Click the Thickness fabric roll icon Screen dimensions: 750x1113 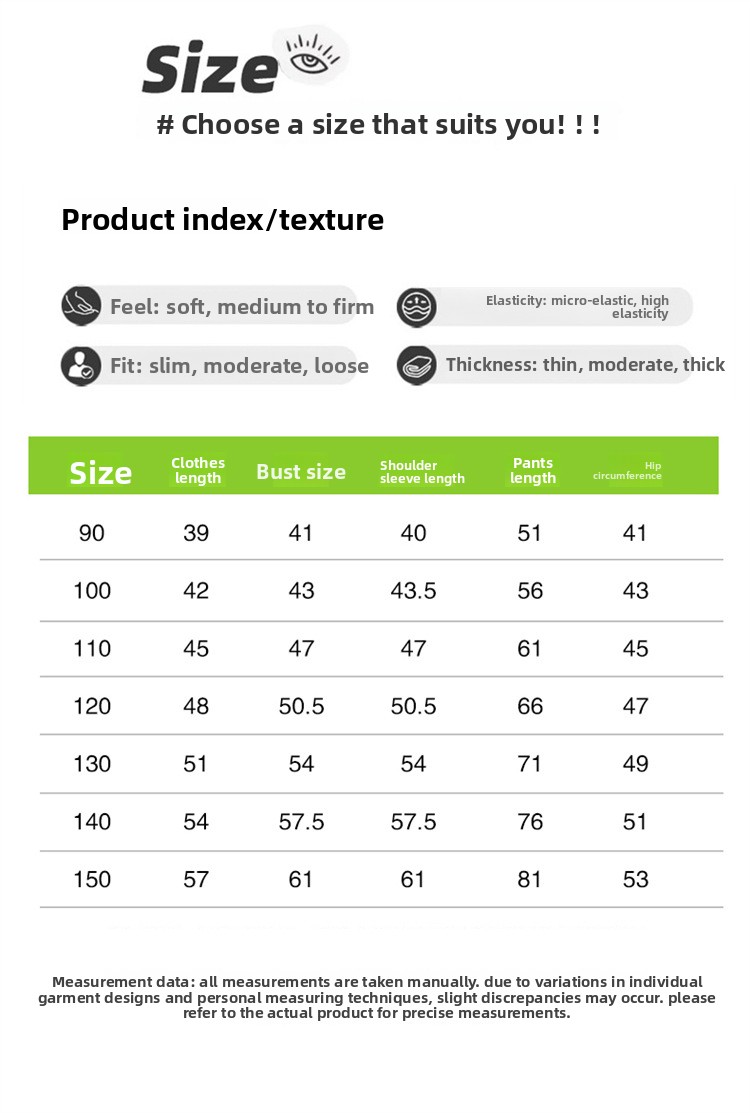pyautogui.click(x=417, y=365)
